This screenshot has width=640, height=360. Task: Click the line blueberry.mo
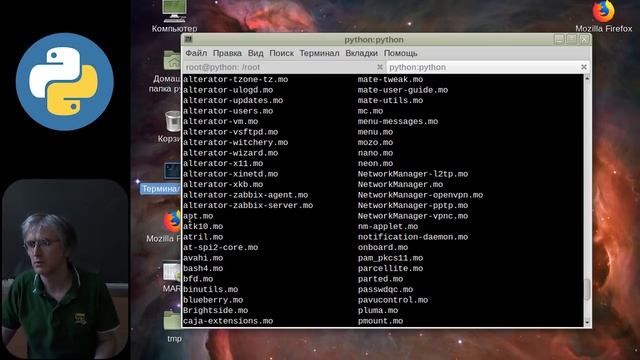pos(213,300)
